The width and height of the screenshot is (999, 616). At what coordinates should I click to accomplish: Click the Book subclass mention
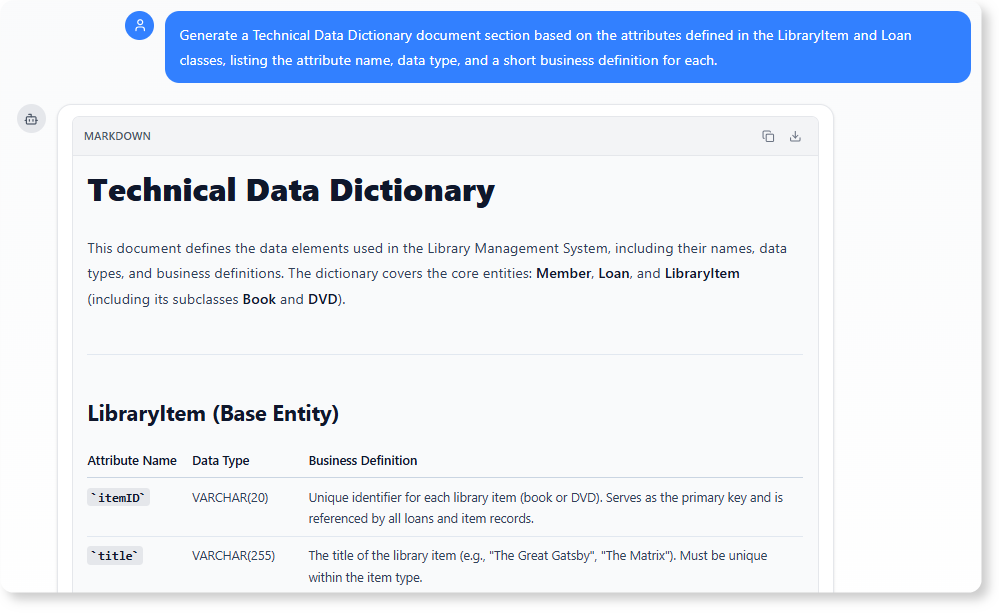[x=259, y=298]
